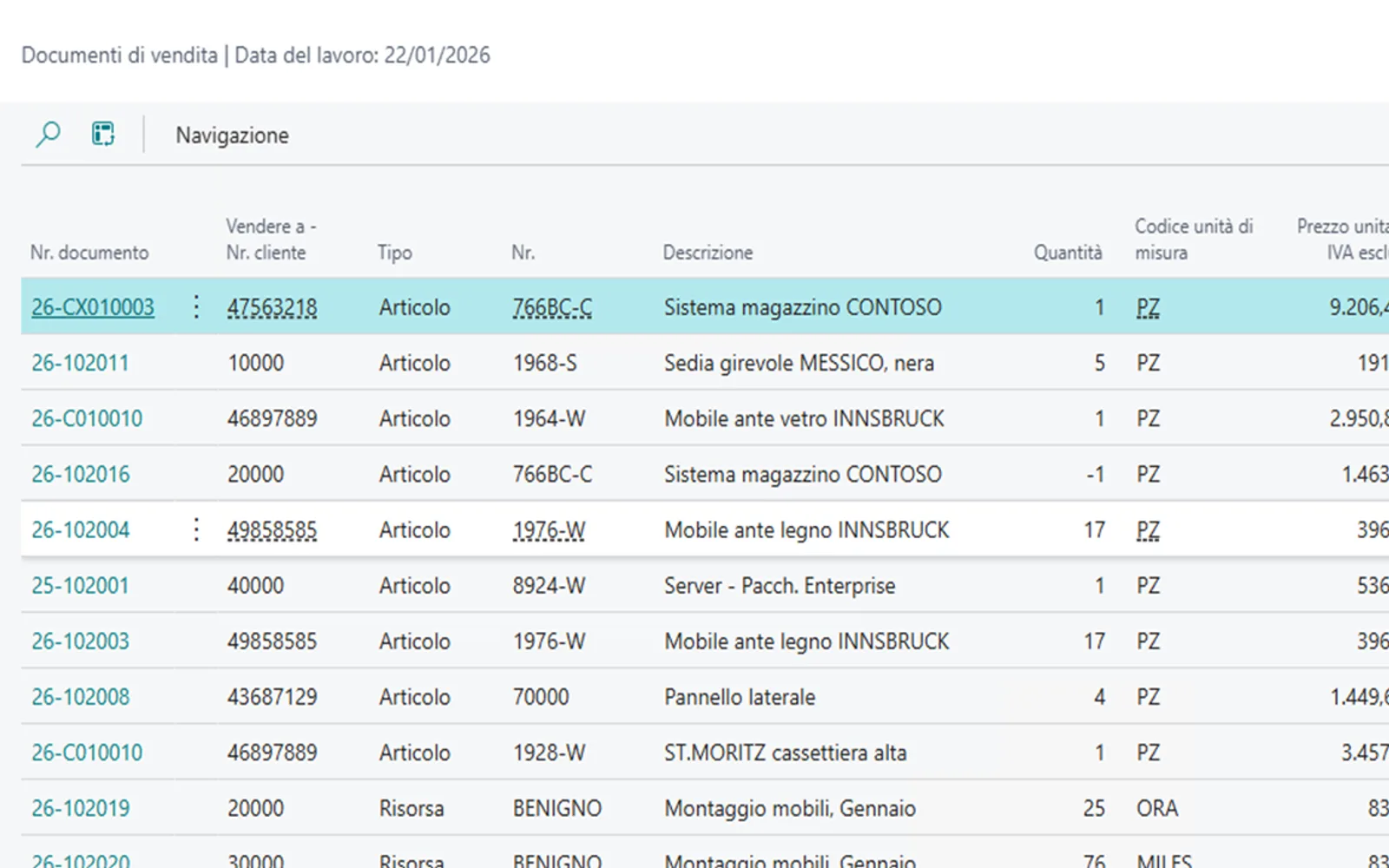Select customer number 10000

255,363
